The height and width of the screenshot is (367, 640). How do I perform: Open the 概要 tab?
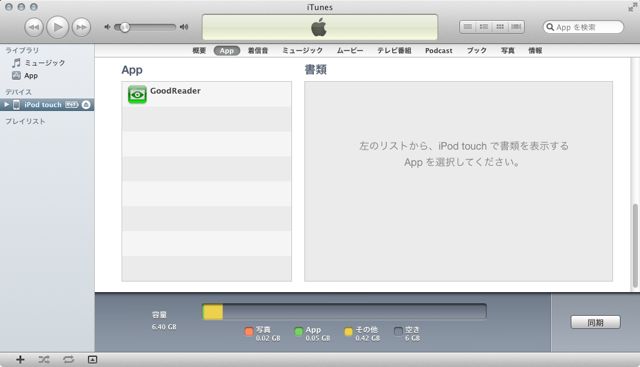click(199, 51)
